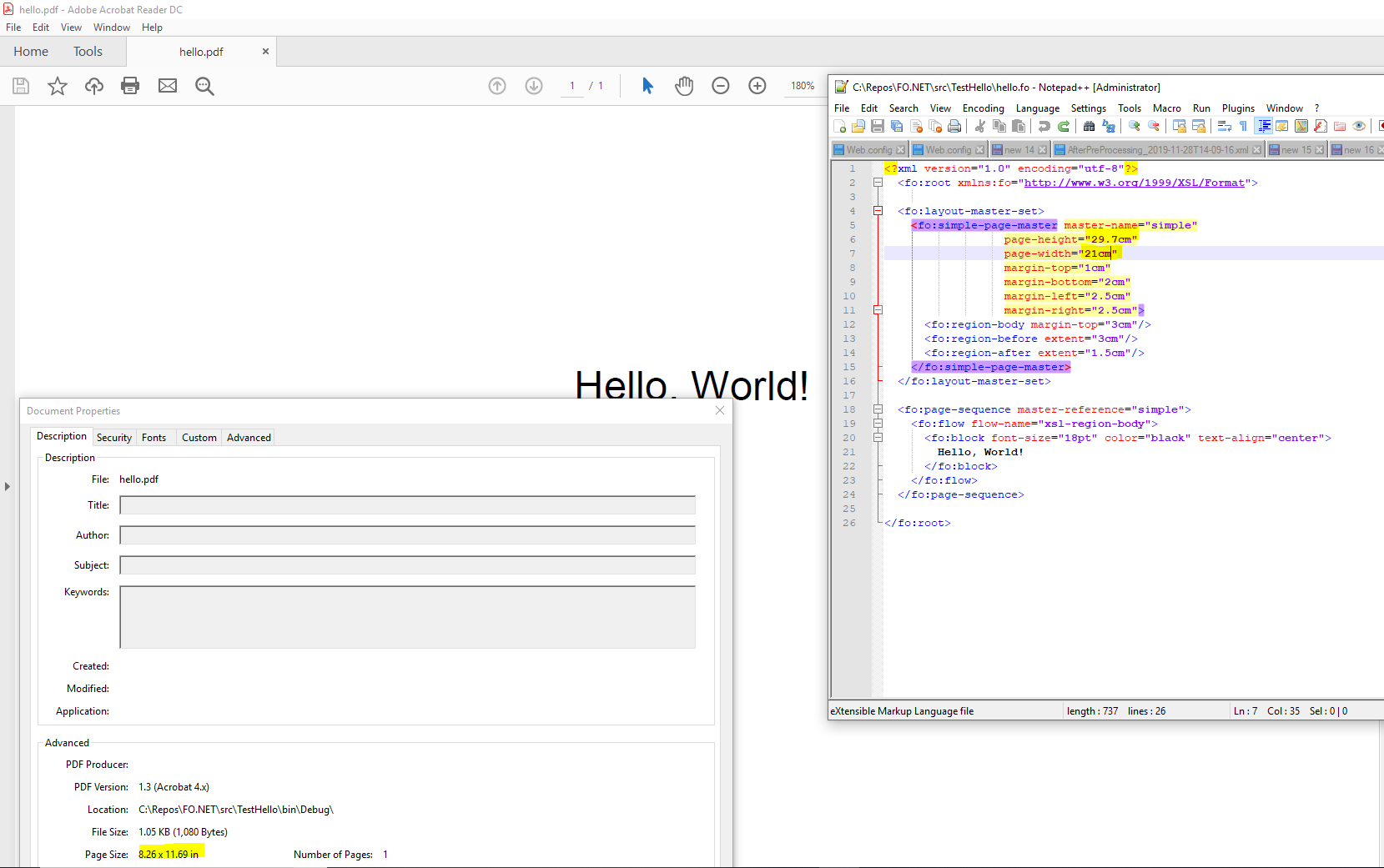Bookmark the file with the star icon
The image size is (1384, 868).
(x=58, y=86)
